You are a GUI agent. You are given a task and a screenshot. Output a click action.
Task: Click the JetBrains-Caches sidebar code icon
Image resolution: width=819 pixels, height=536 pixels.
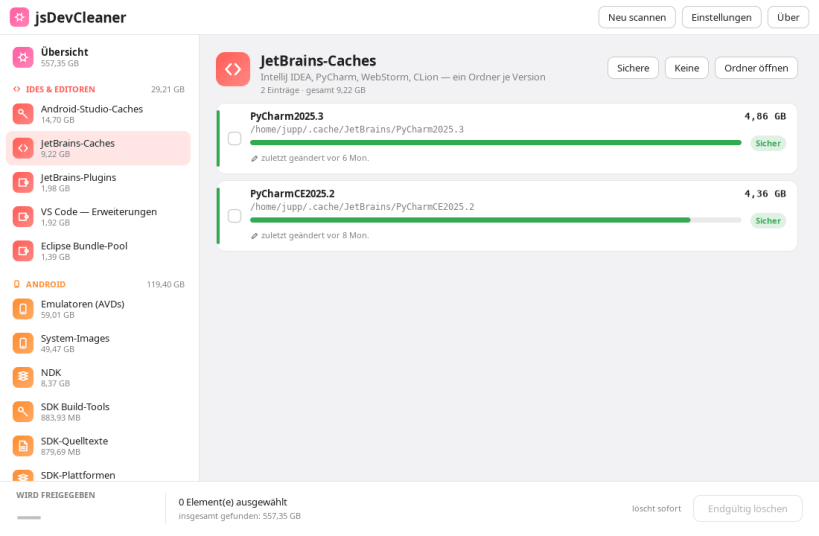click(23, 148)
